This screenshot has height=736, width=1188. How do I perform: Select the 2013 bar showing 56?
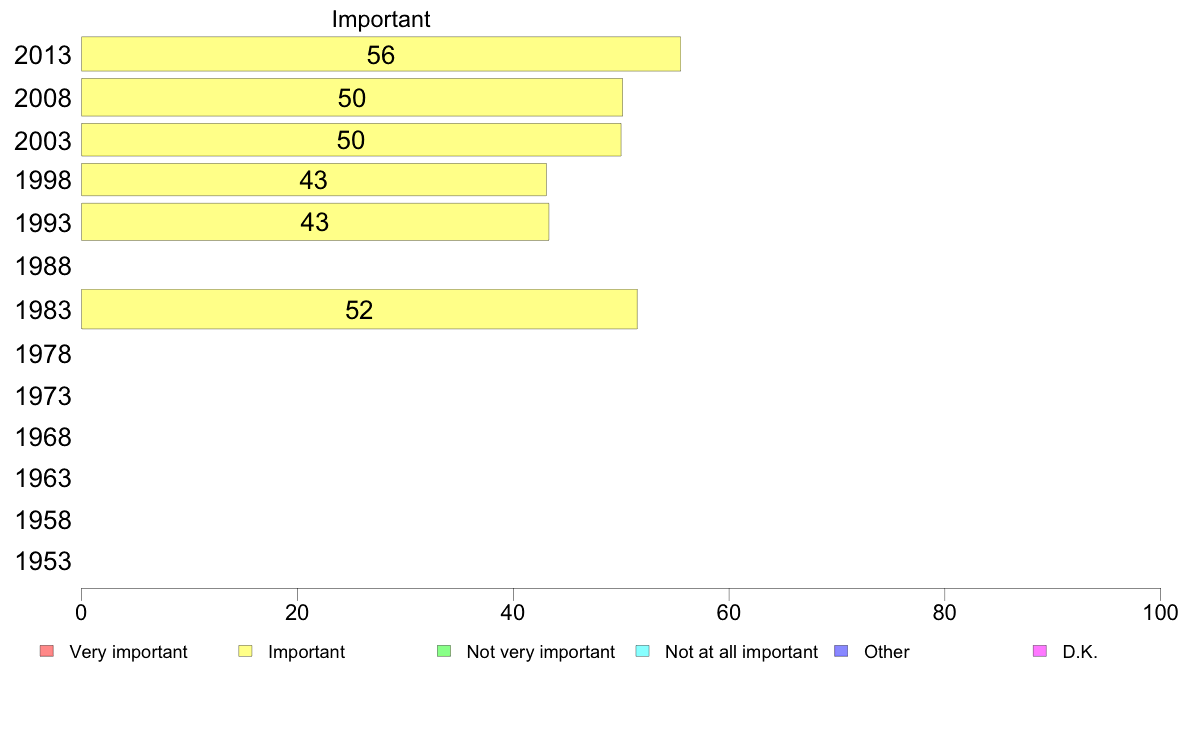381,54
